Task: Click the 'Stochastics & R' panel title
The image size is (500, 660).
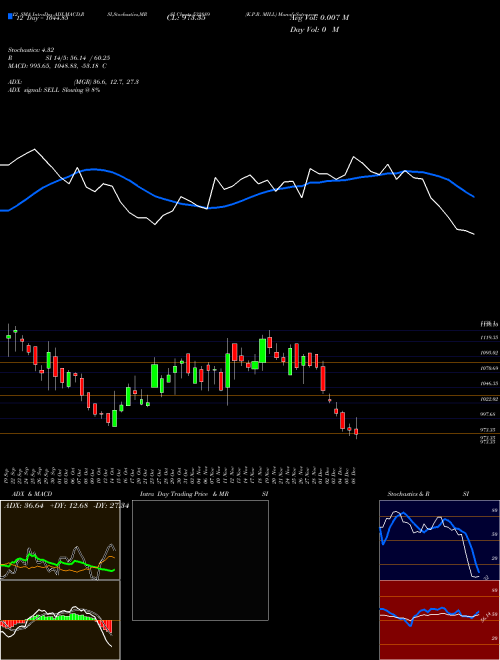Action: [409, 494]
